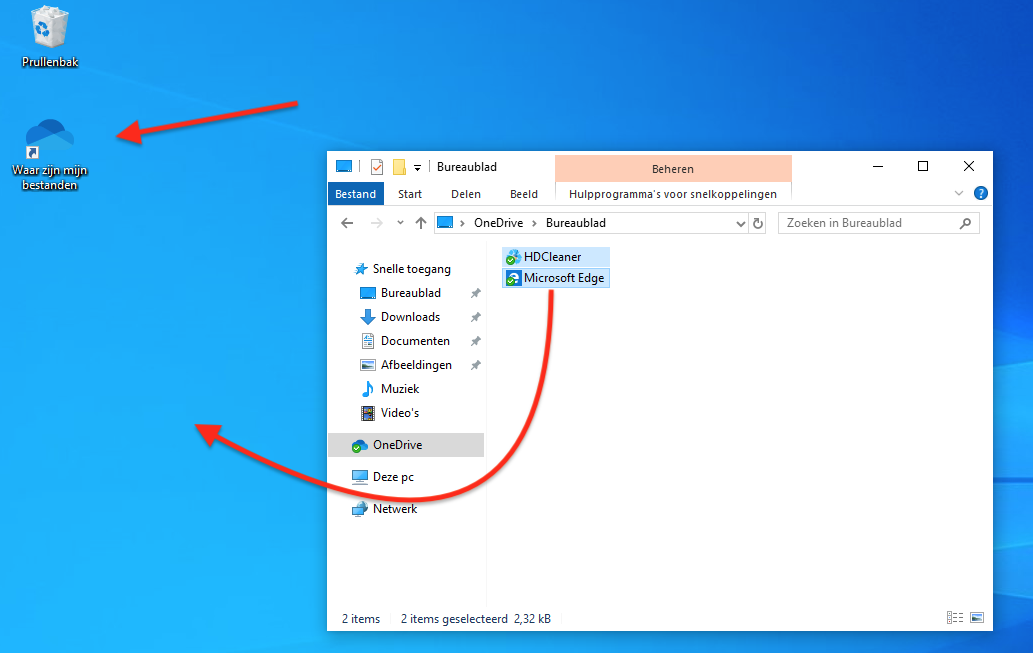The height and width of the screenshot is (653, 1033).
Task: Click the 'Zoeken in Bureaublad' search field
Action: (868, 223)
